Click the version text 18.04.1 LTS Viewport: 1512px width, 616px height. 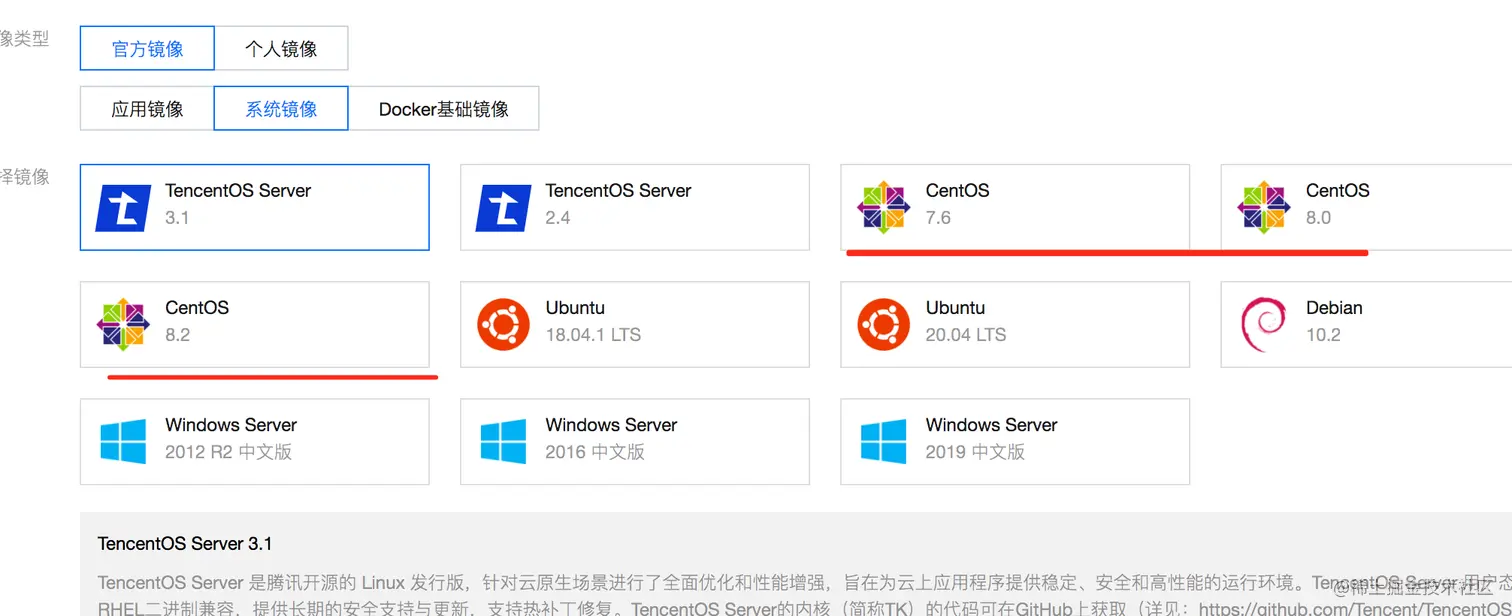pyautogui.click(x=594, y=335)
